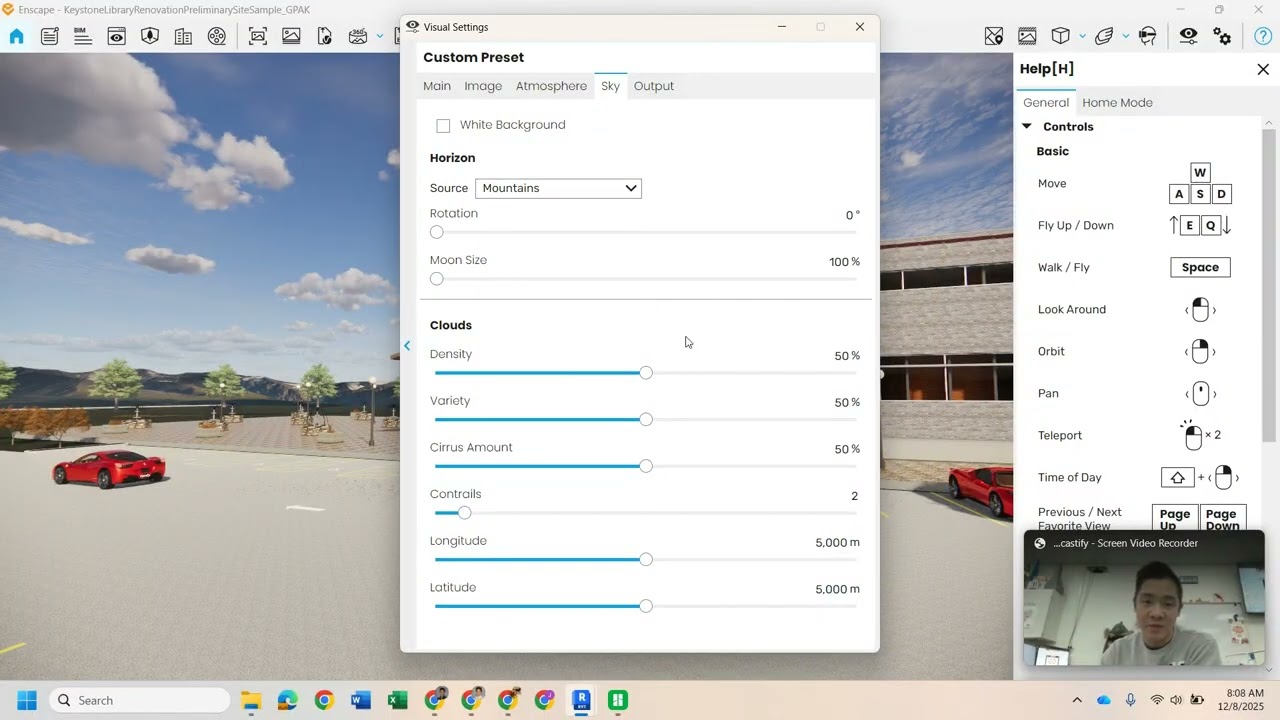Open the Windows Start button
Image resolution: width=1280 pixels, height=720 pixels.
[27, 700]
